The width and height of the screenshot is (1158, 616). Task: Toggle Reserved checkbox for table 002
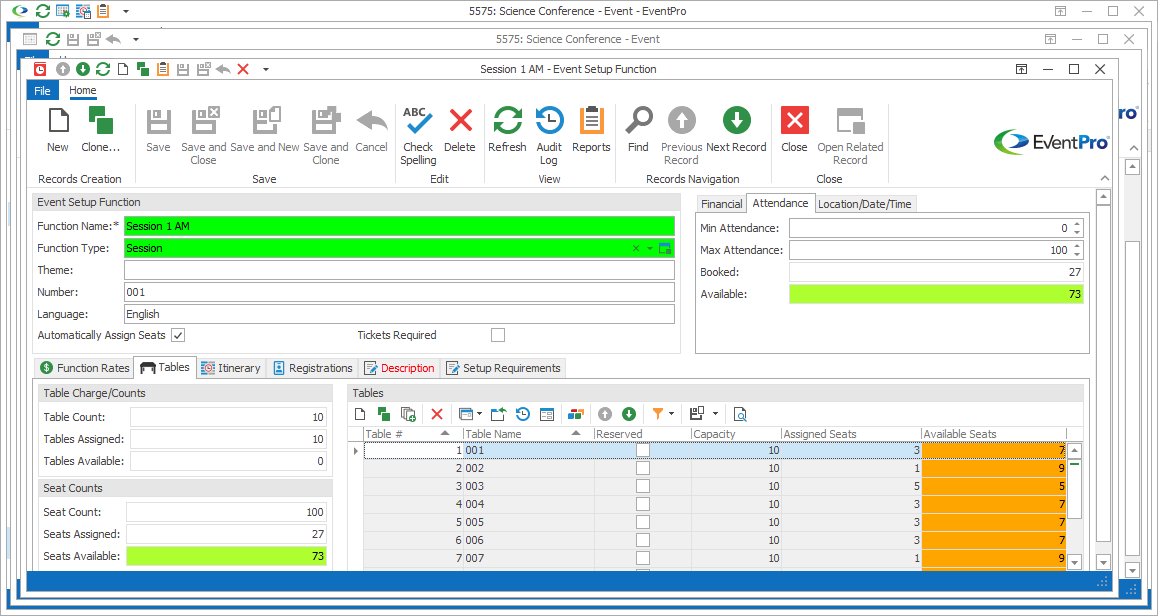pos(643,468)
